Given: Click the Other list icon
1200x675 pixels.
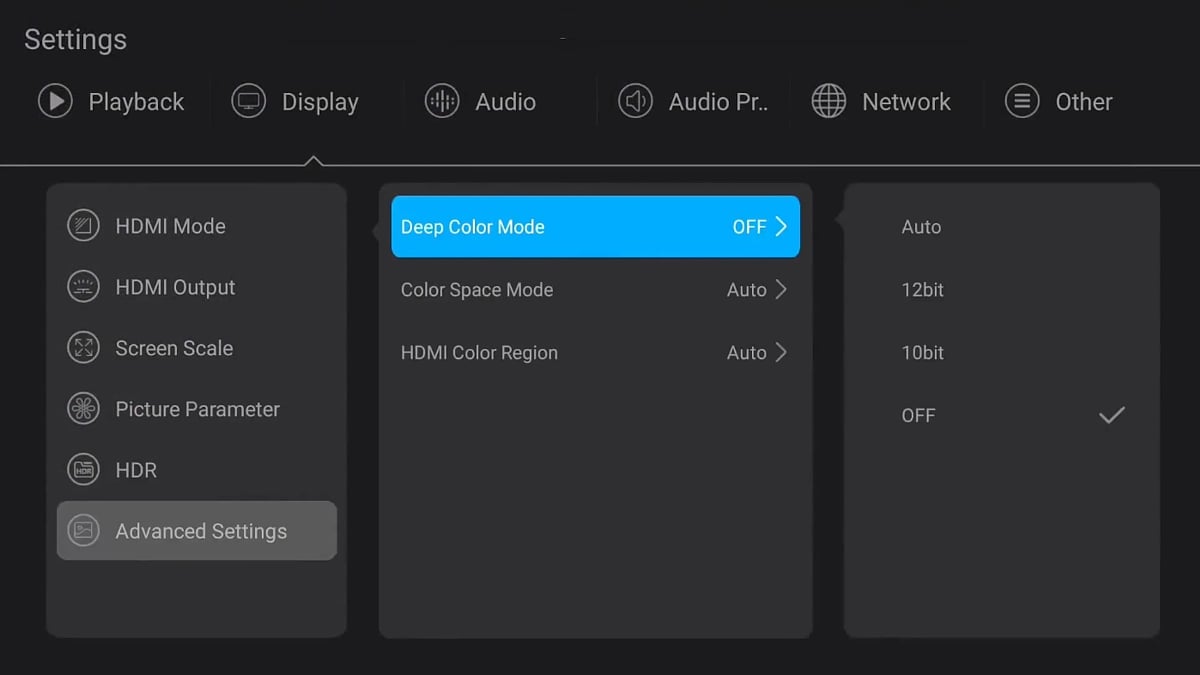Looking at the screenshot, I should point(1022,101).
